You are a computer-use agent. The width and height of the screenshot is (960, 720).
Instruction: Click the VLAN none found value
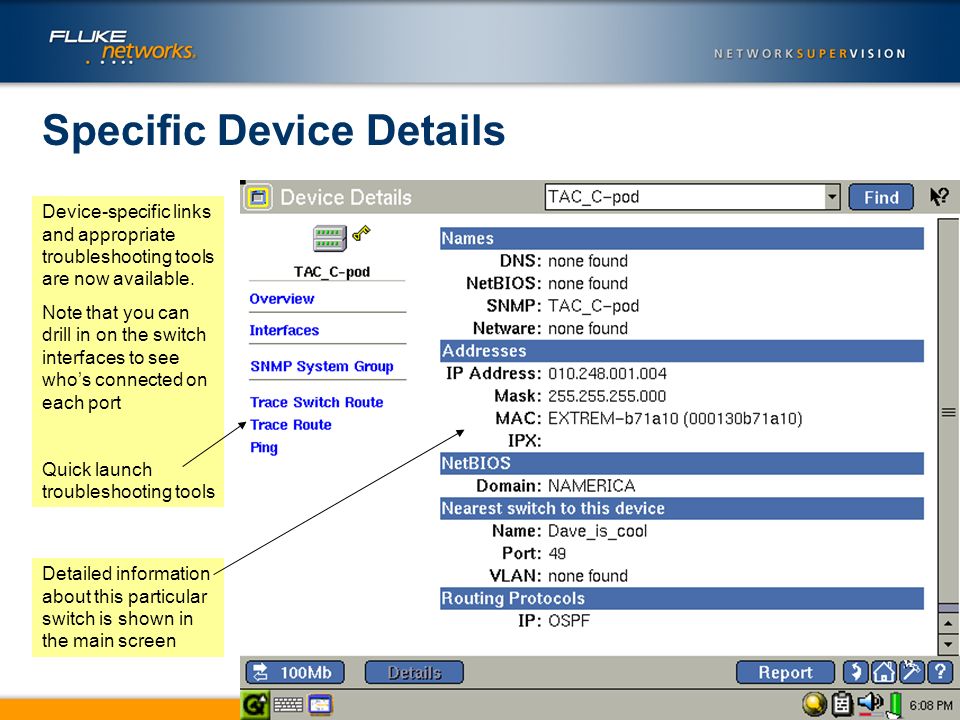(x=588, y=576)
